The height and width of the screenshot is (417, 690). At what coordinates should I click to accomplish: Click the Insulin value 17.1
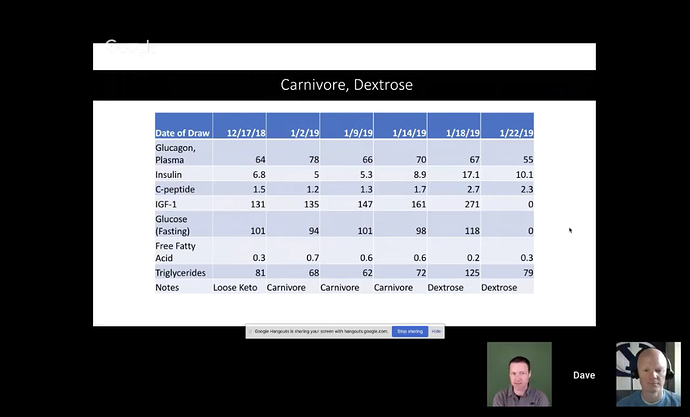pyautogui.click(x=456, y=175)
